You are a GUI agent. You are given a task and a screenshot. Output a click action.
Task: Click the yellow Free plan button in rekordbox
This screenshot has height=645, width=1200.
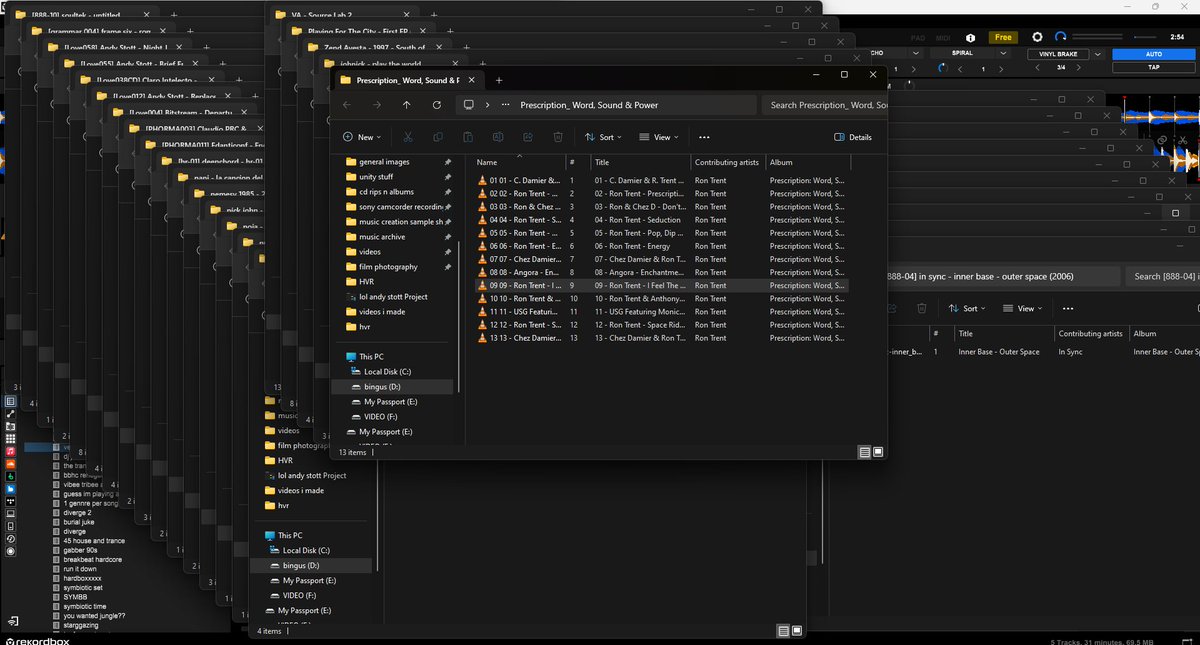coord(1003,37)
